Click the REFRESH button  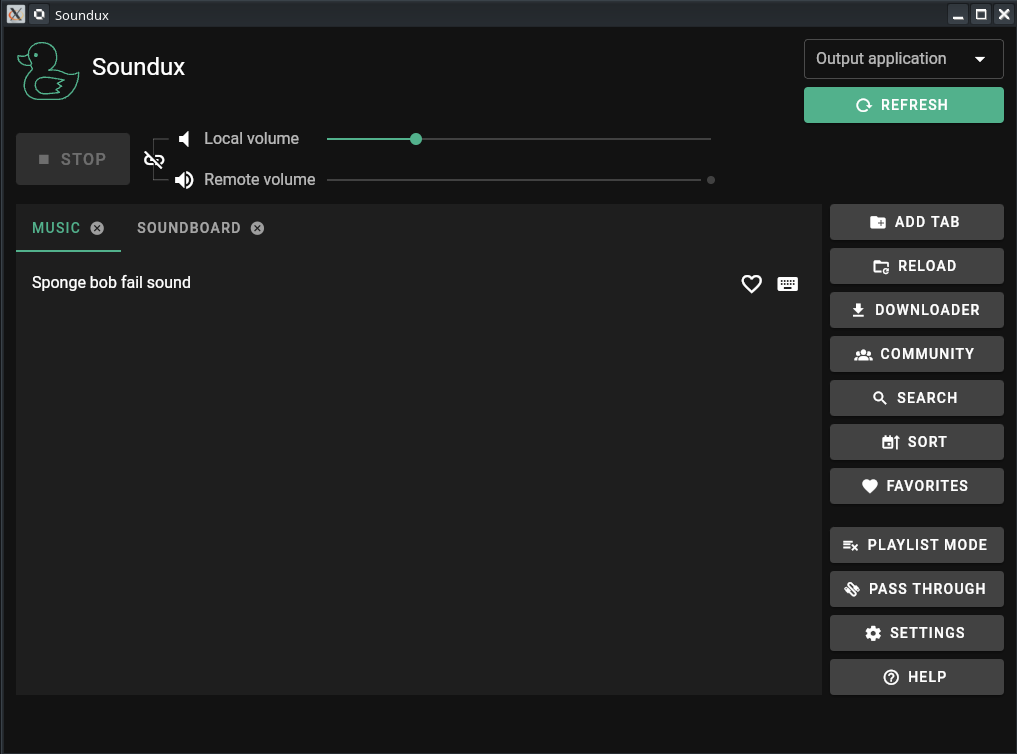pos(903,105)
